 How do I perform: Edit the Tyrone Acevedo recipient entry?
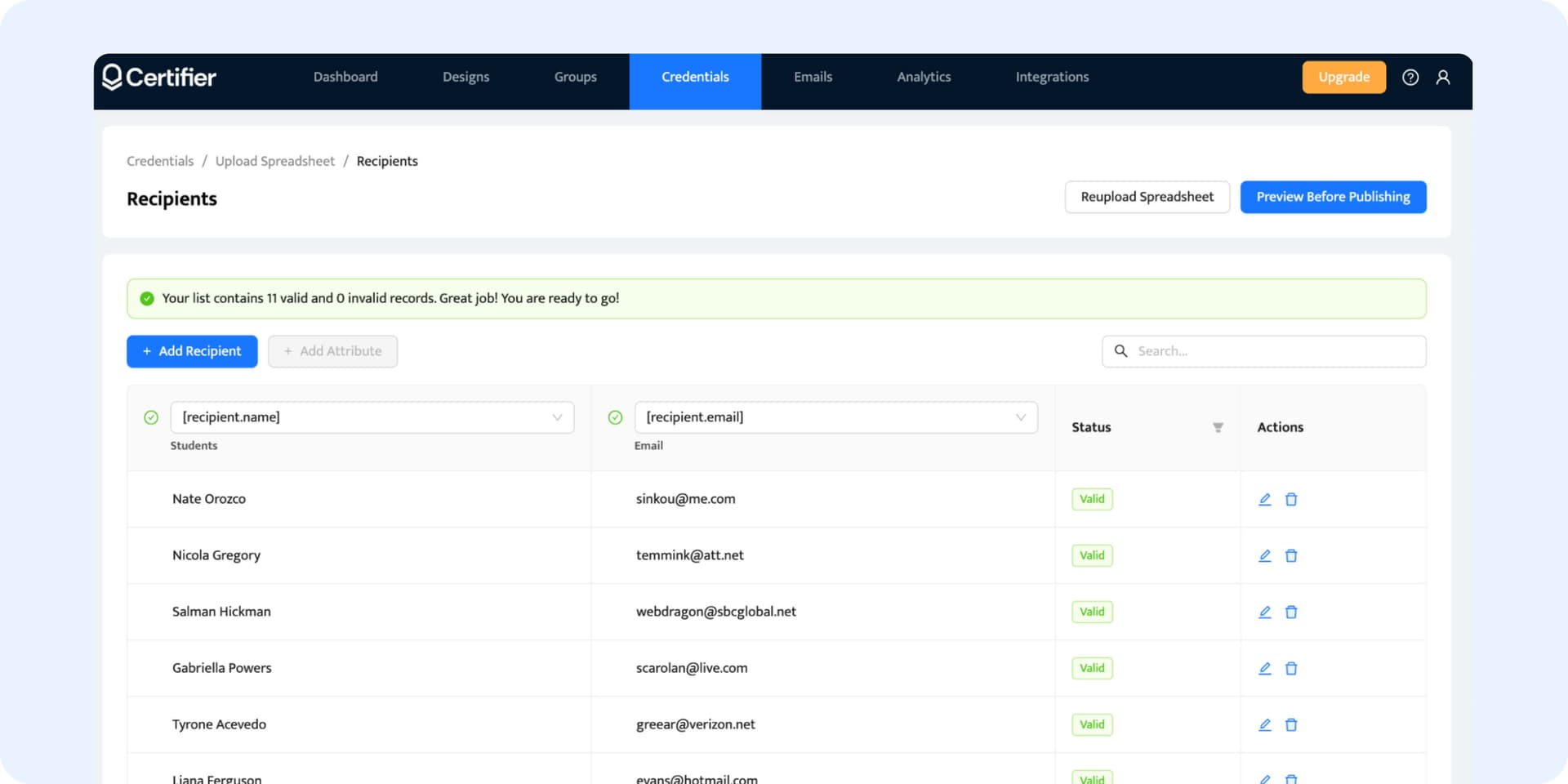1264,724
